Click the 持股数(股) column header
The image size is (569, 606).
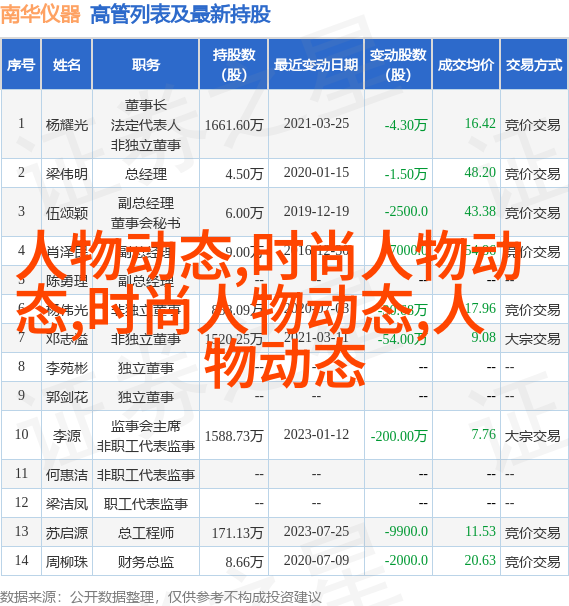coord(234,65)
